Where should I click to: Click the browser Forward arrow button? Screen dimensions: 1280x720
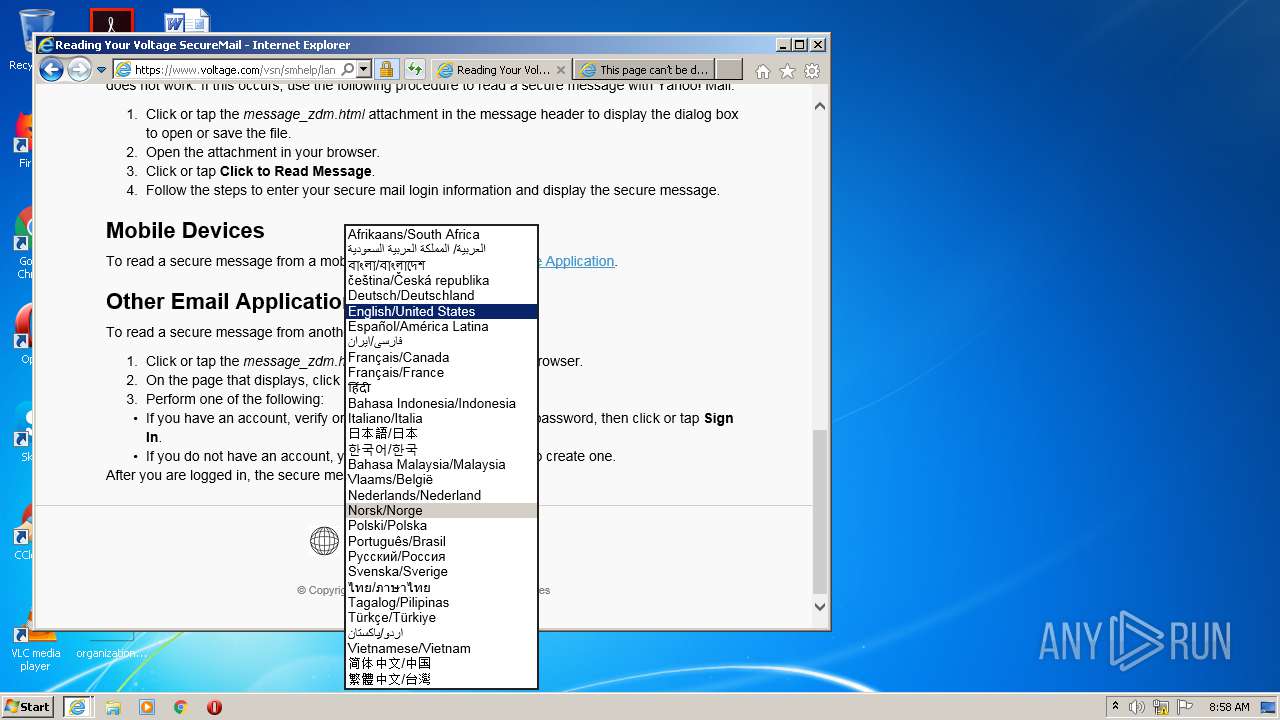(x=79, y=69)
